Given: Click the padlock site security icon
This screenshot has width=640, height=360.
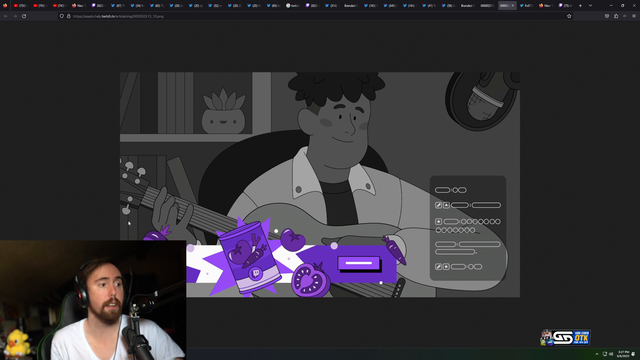Looking at the screenshot, I should [x=69, y=16].
